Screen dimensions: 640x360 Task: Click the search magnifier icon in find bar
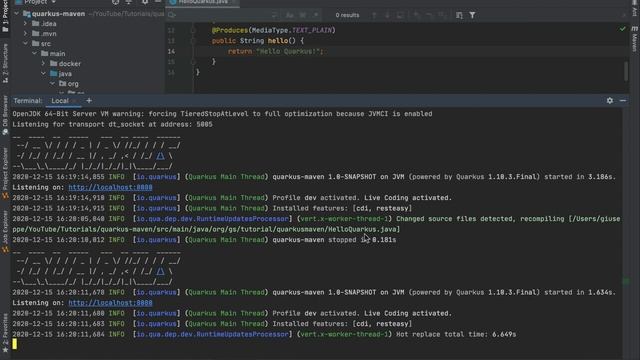pyautogui.click(x=172, y=15)
